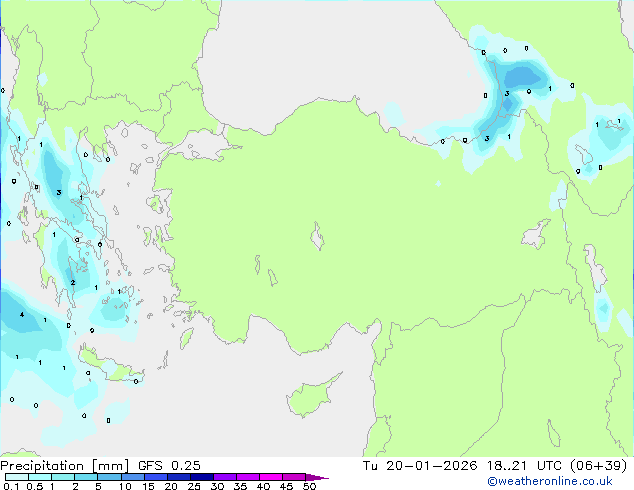Click the 20–25 mm legend color box
Image resolution: width=634 pixels, height=490 pixels.
(x=178, y=477)
